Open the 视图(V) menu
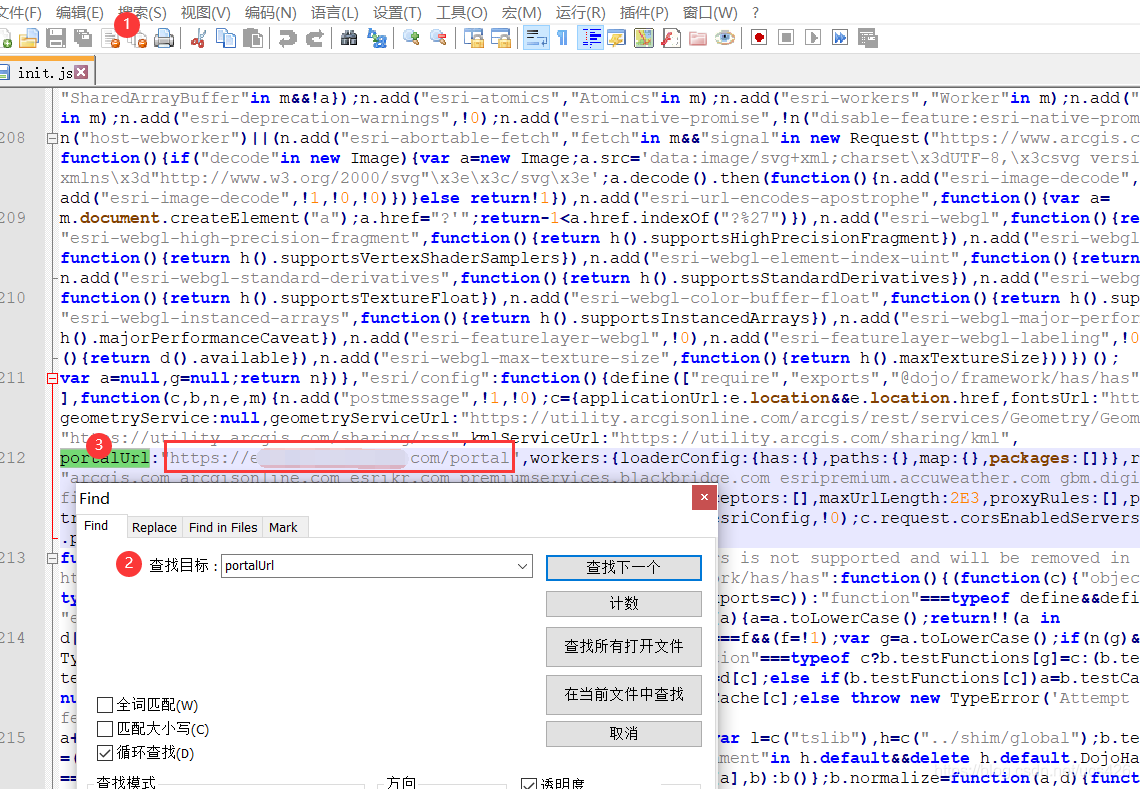The width and height of the screenshot is (1140, 789). coord(206,13)
